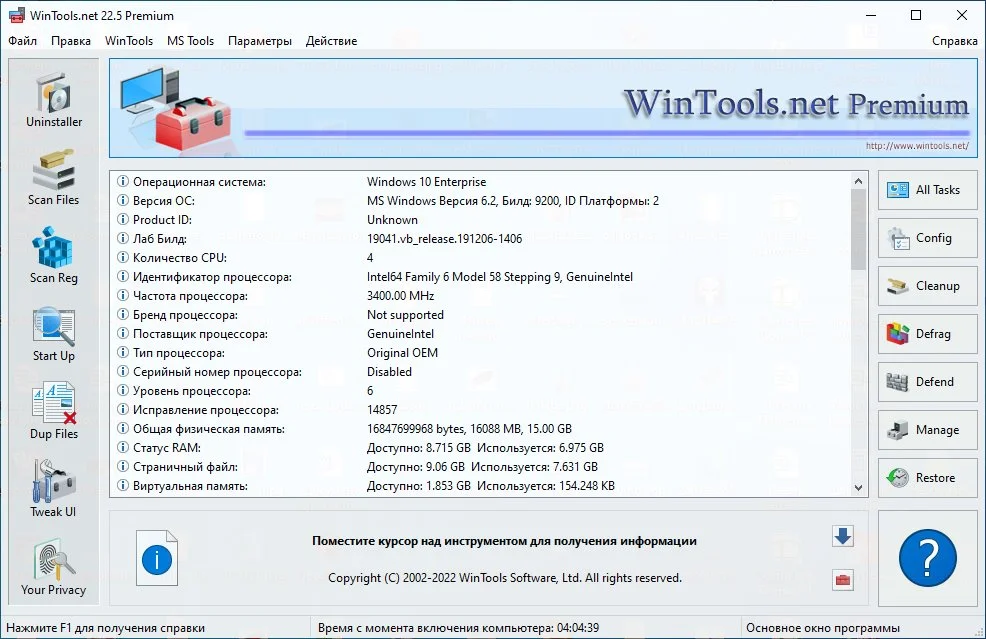Image resolution: width=986 pixels, height=639 pixels.
Task: Open the Справка menu
Action: (x=955, y=41)
